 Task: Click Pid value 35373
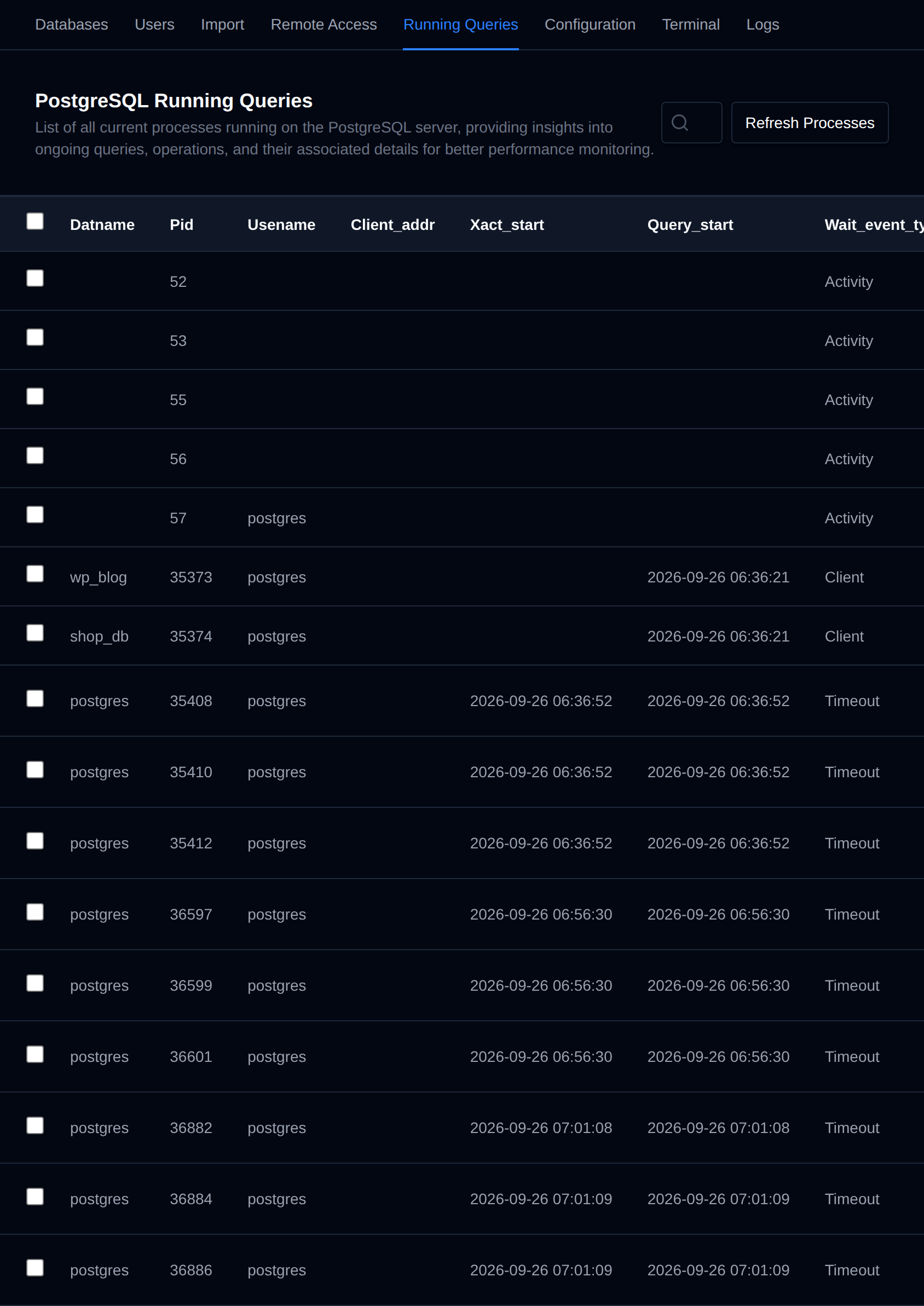point(190,577)
